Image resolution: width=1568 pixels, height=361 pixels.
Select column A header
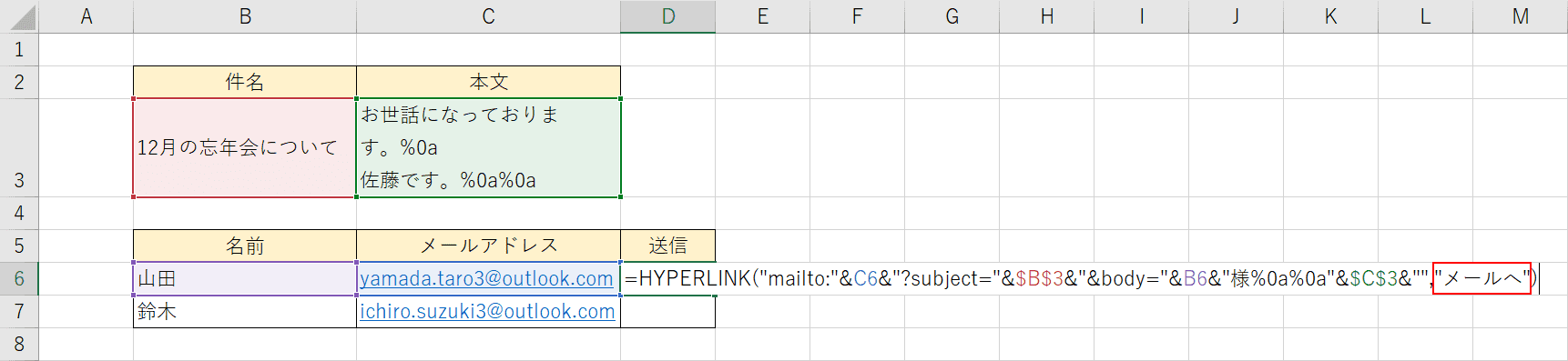(x=87, y=16)
